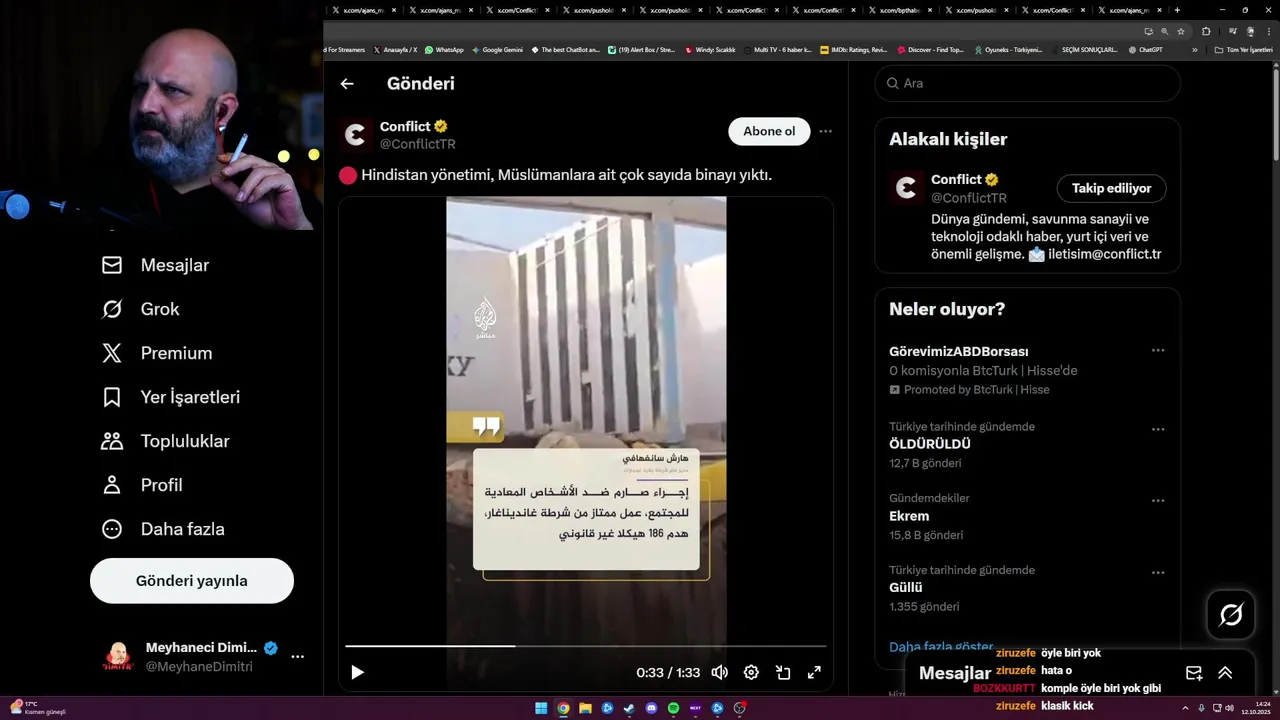
Task: Open the Daha fazla circle icon
Action: (112, 529)
